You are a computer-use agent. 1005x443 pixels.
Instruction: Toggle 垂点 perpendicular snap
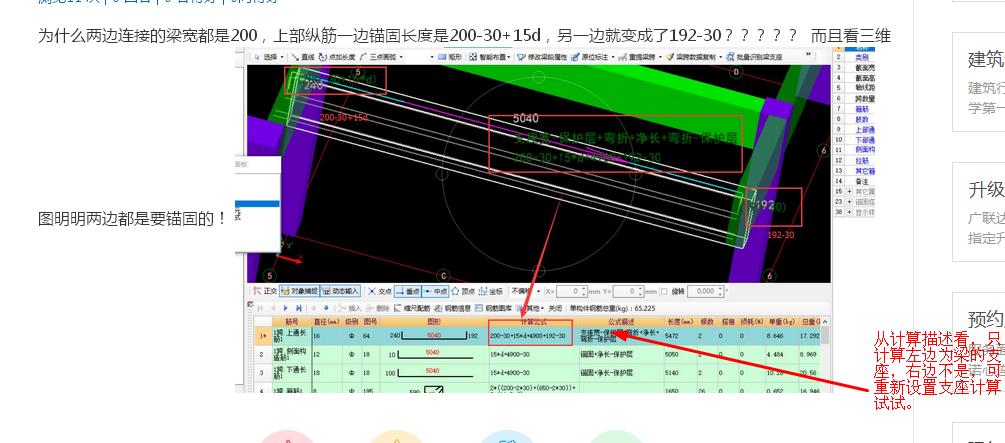pos(408,291)
